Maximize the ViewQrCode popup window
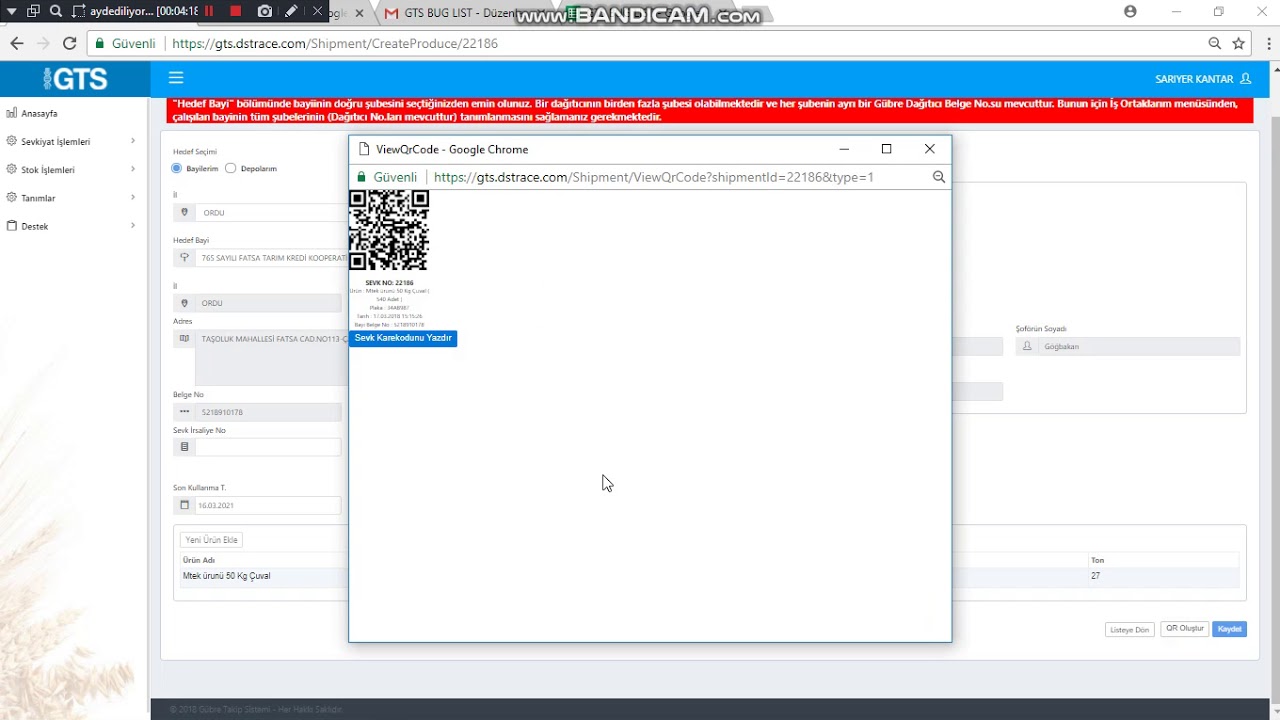Viewport: 1280px width, 720px height. 886,149
